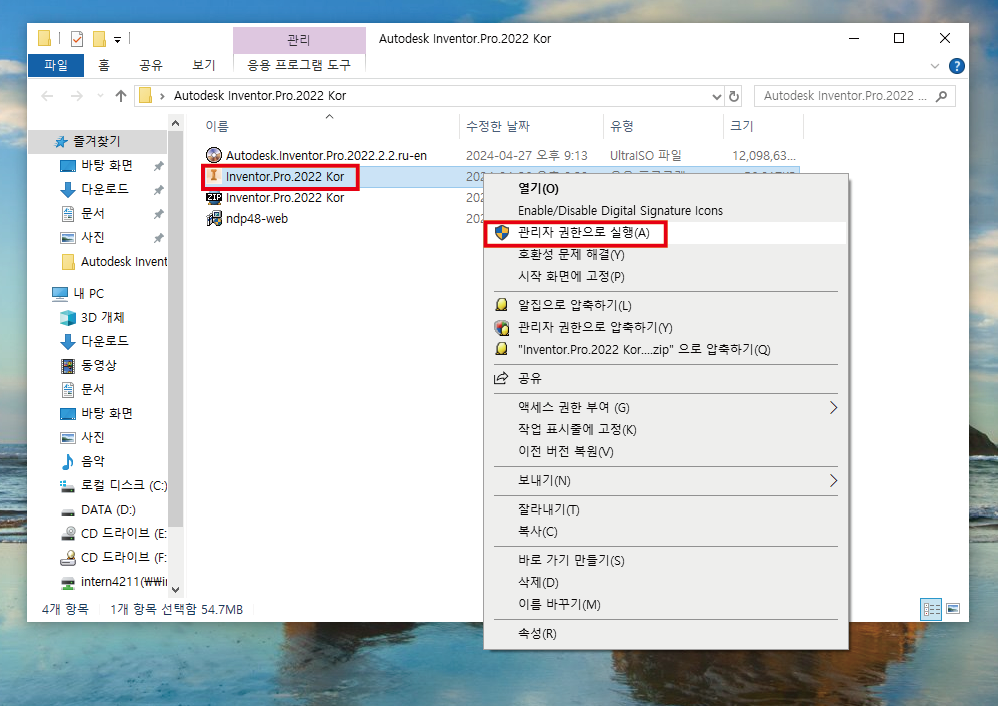Choose 복사(C) from the context menu
This screenshot has width=998, height=706.
point(666,531)
